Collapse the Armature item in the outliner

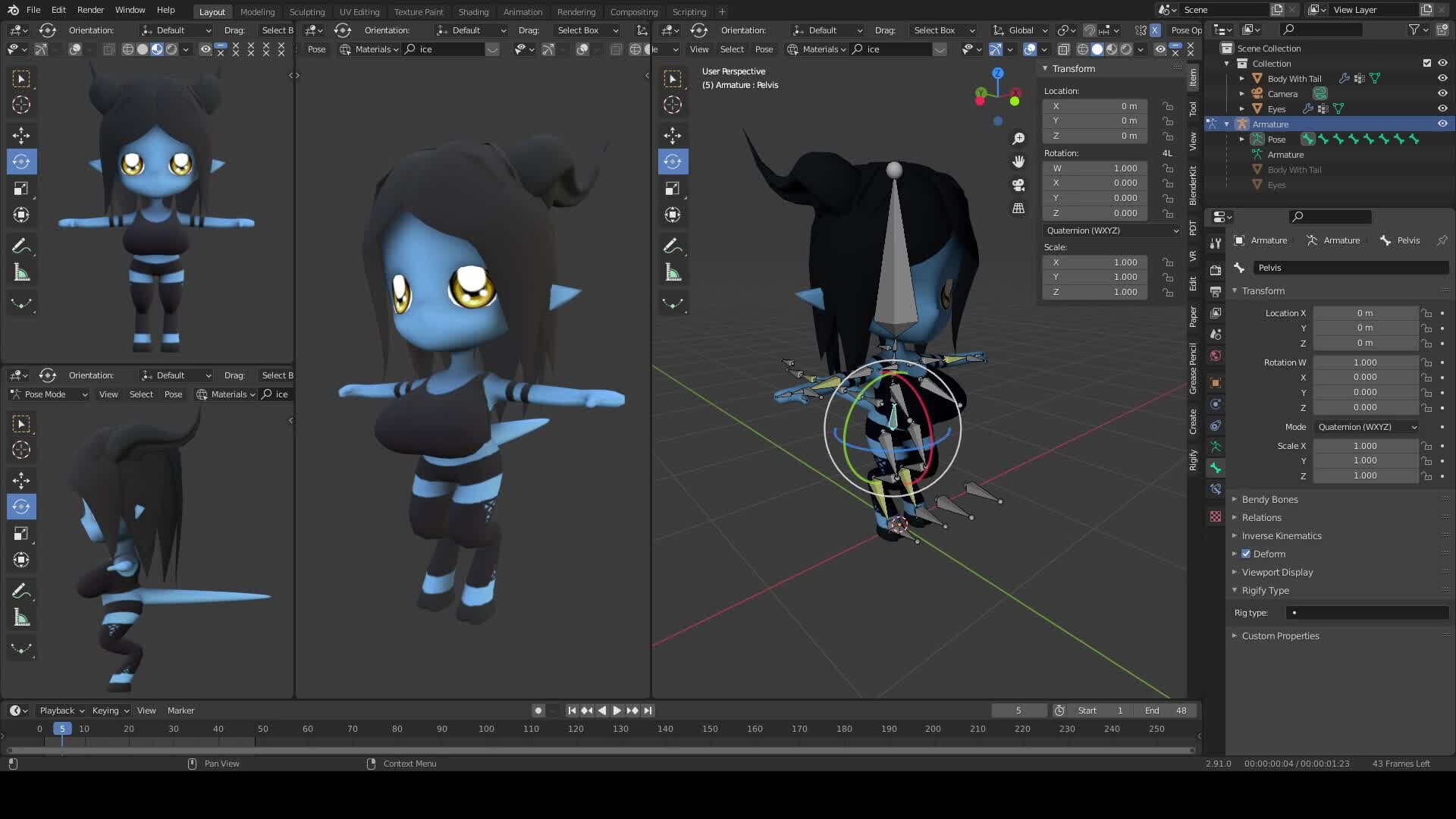[1227, 124]
